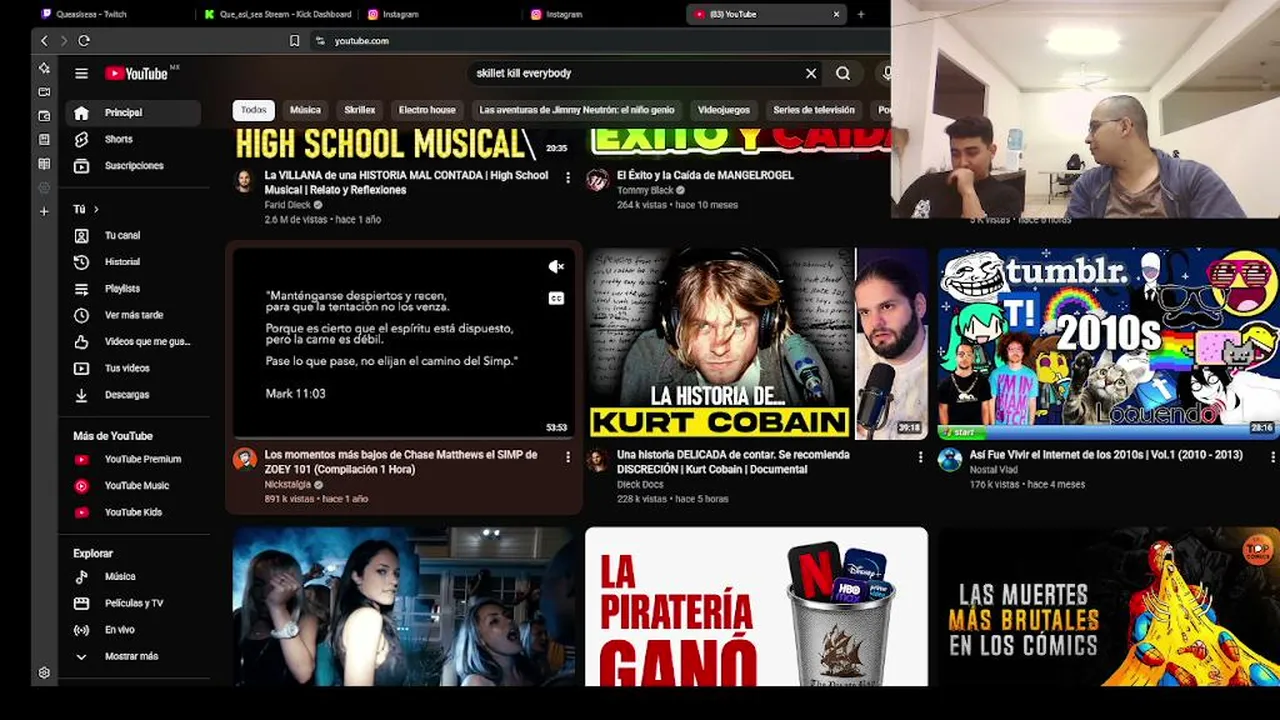The width and height of the screenshot is (1280, 720).
Task: Select the Skrillex filter chip
Action: (360, 110)
